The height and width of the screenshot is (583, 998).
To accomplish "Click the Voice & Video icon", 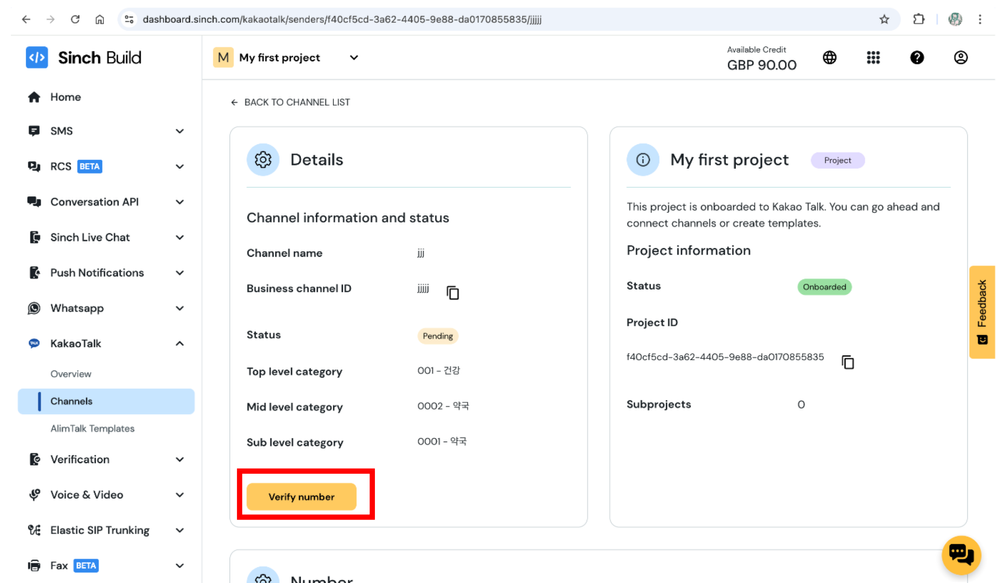I will [x=34, y=495].
